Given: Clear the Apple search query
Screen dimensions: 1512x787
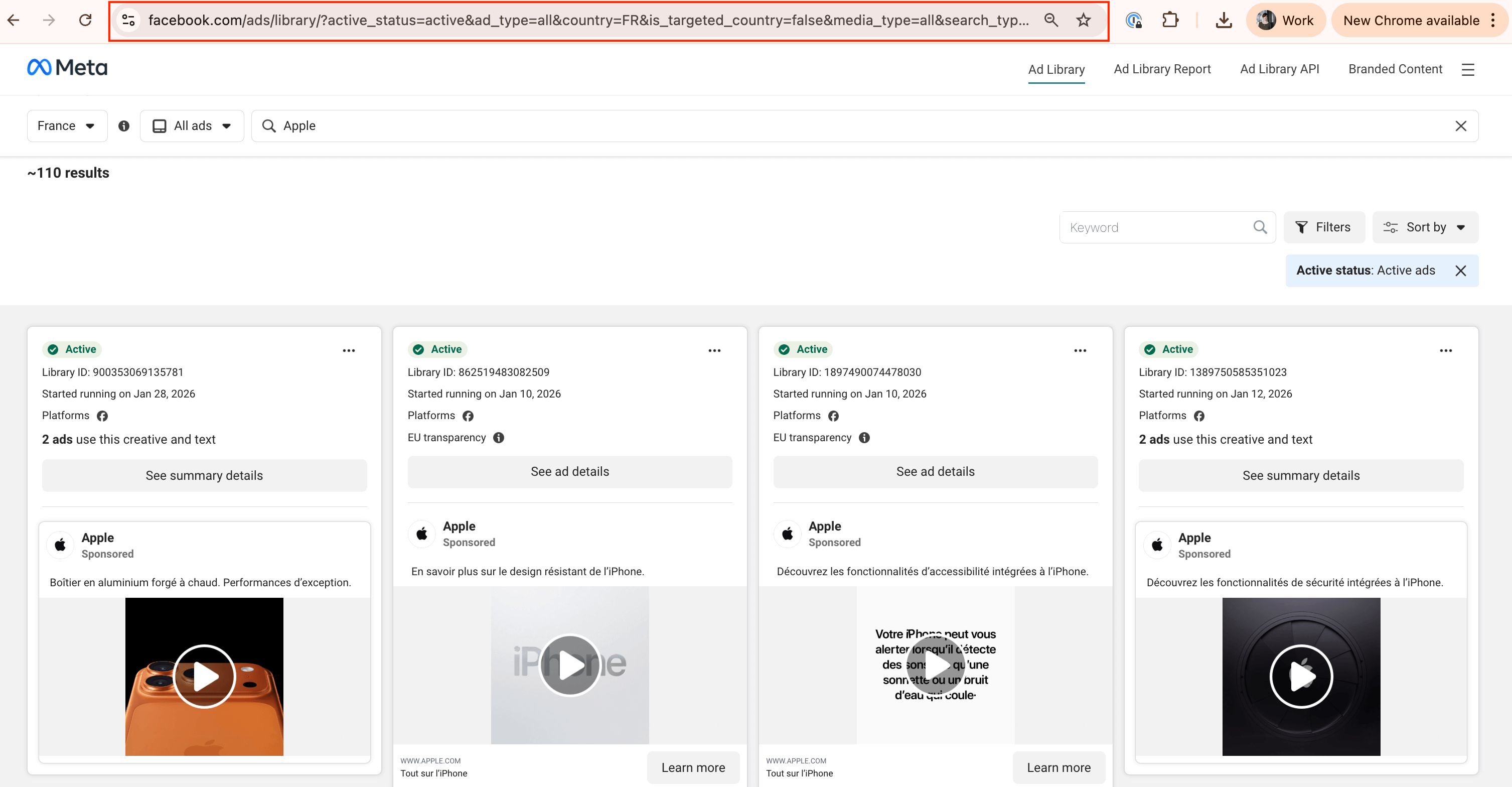Looking at the screenshot, I should pos(1461,125).
